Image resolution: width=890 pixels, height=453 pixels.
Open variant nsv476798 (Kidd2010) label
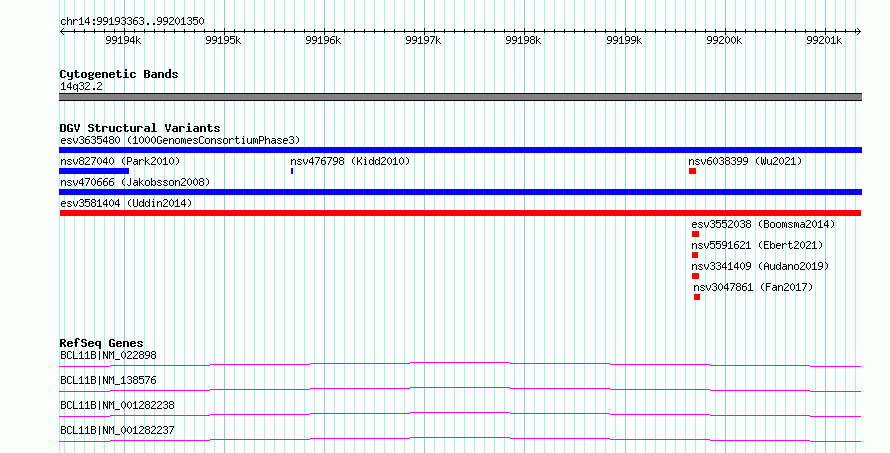click(350, 161)
